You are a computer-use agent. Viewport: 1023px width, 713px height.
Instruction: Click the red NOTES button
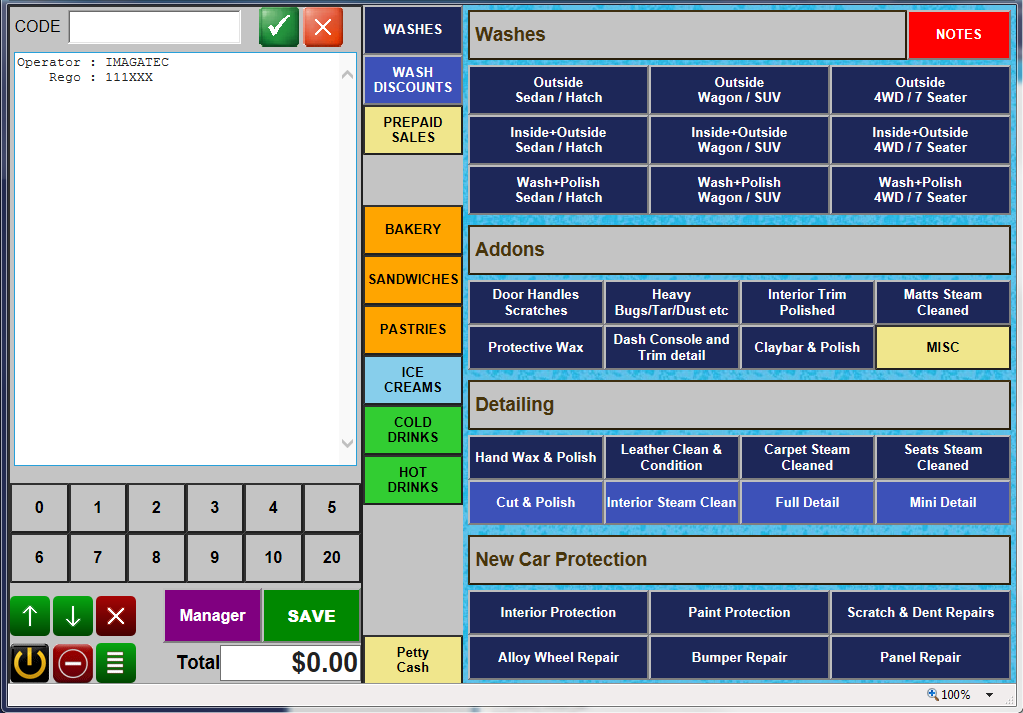(x=958, y=34)
